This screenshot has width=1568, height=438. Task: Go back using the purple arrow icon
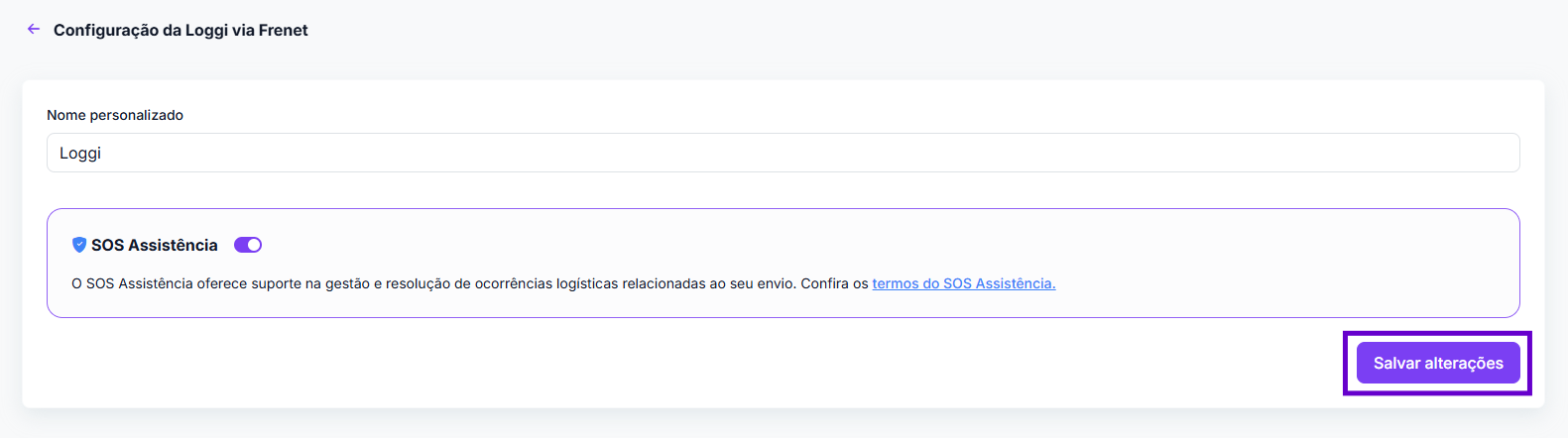click(x=34, y=30)
